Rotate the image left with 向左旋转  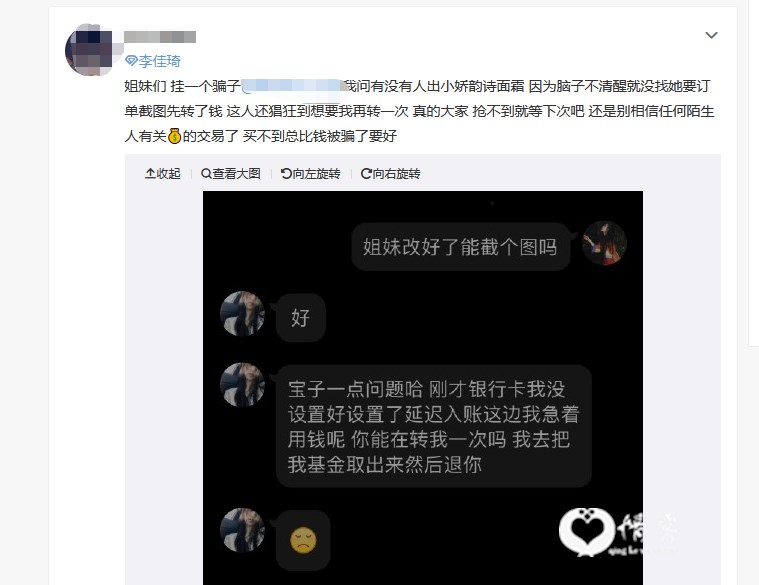pos(311,173)
